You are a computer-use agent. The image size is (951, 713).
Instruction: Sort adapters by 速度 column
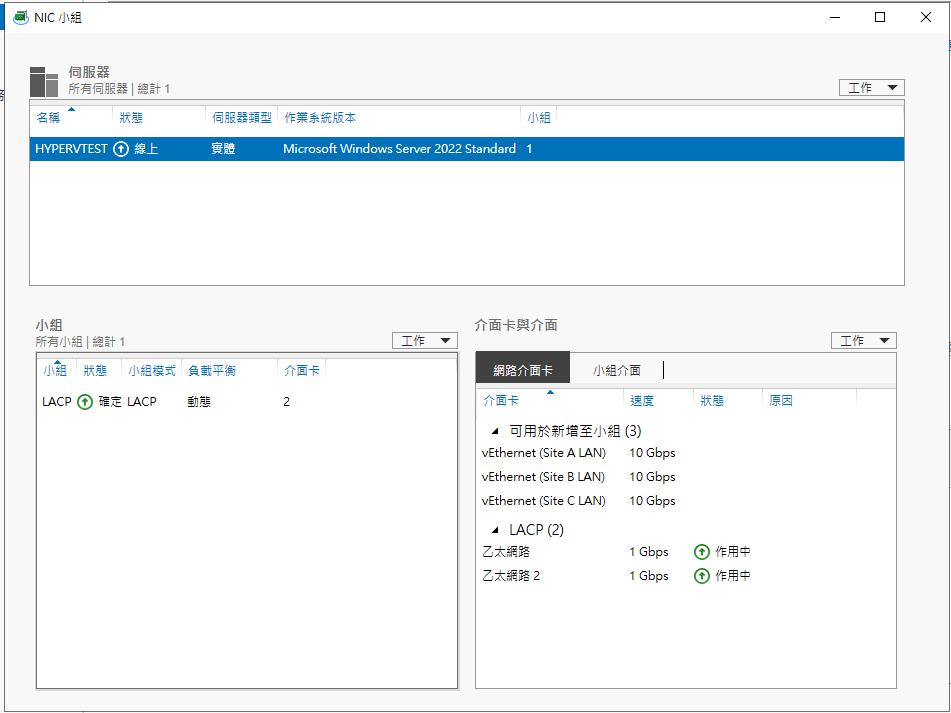point(642,401)
